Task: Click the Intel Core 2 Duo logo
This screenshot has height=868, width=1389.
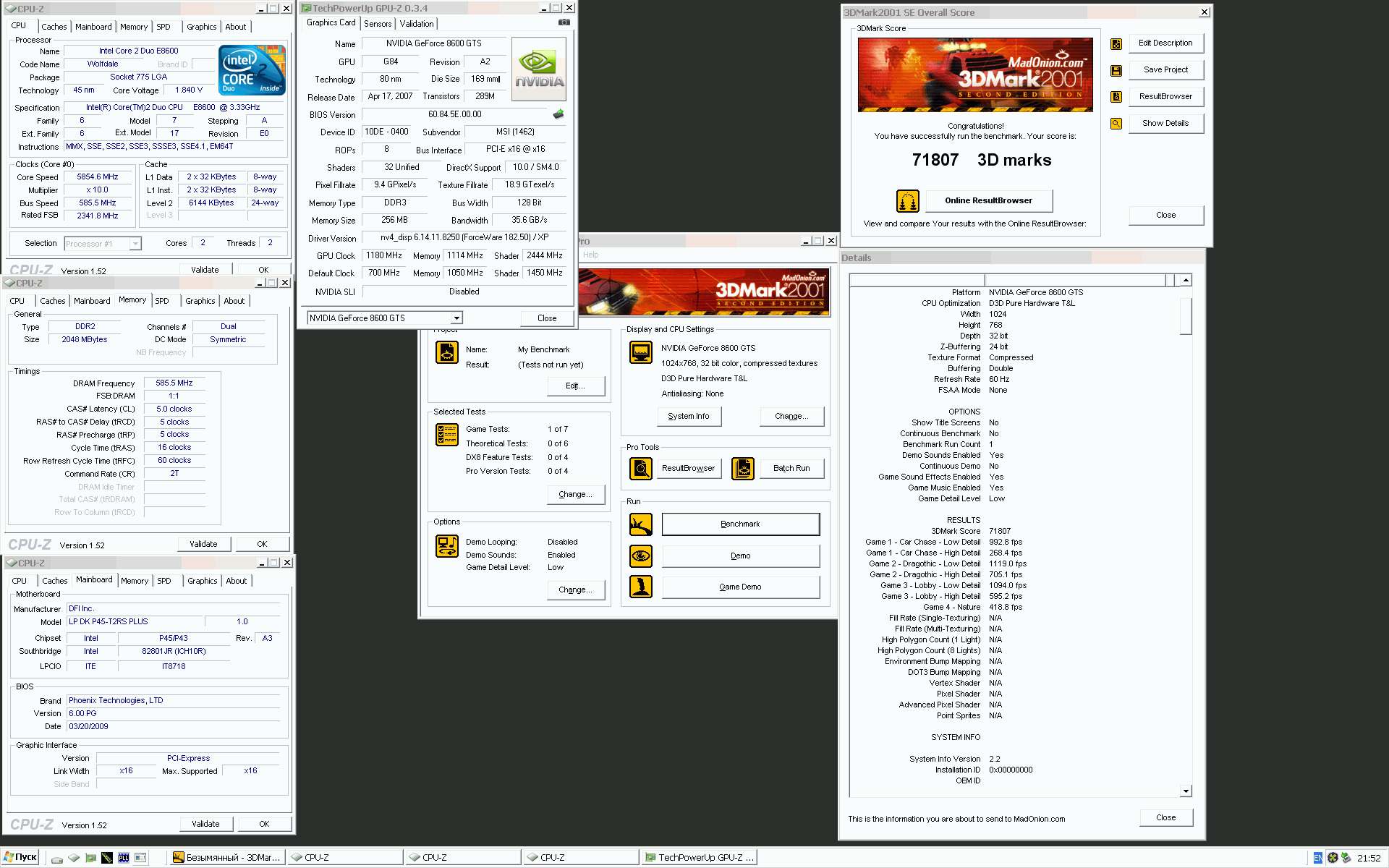Action: tap(252, 70)
